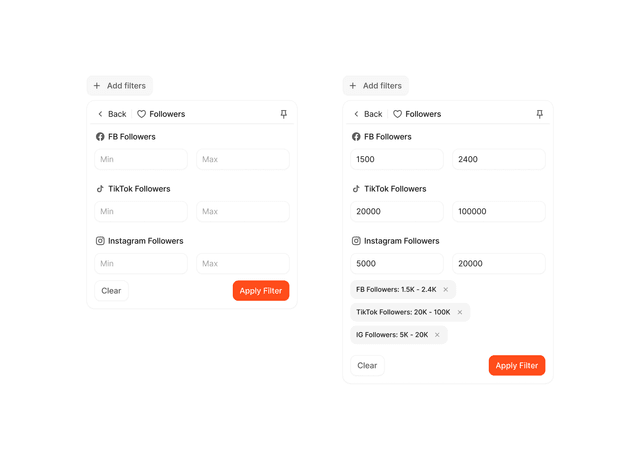This screenshot has width=640, height=459.
Task: Apply Filter in the right panel
Action: (517, 366)
